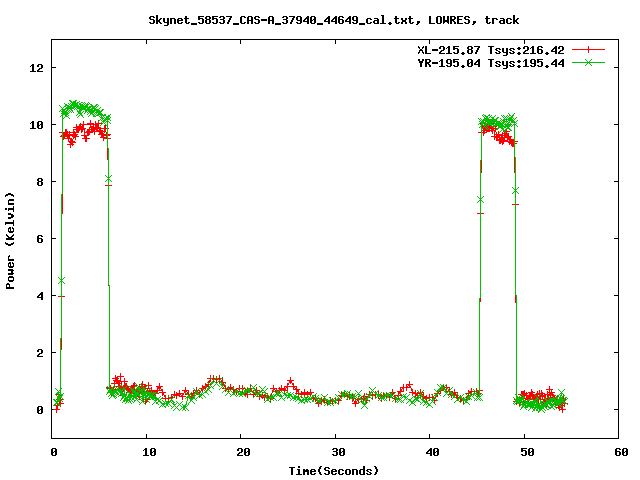
Task: Click x-axis tick label '50'
Action: 527,452
